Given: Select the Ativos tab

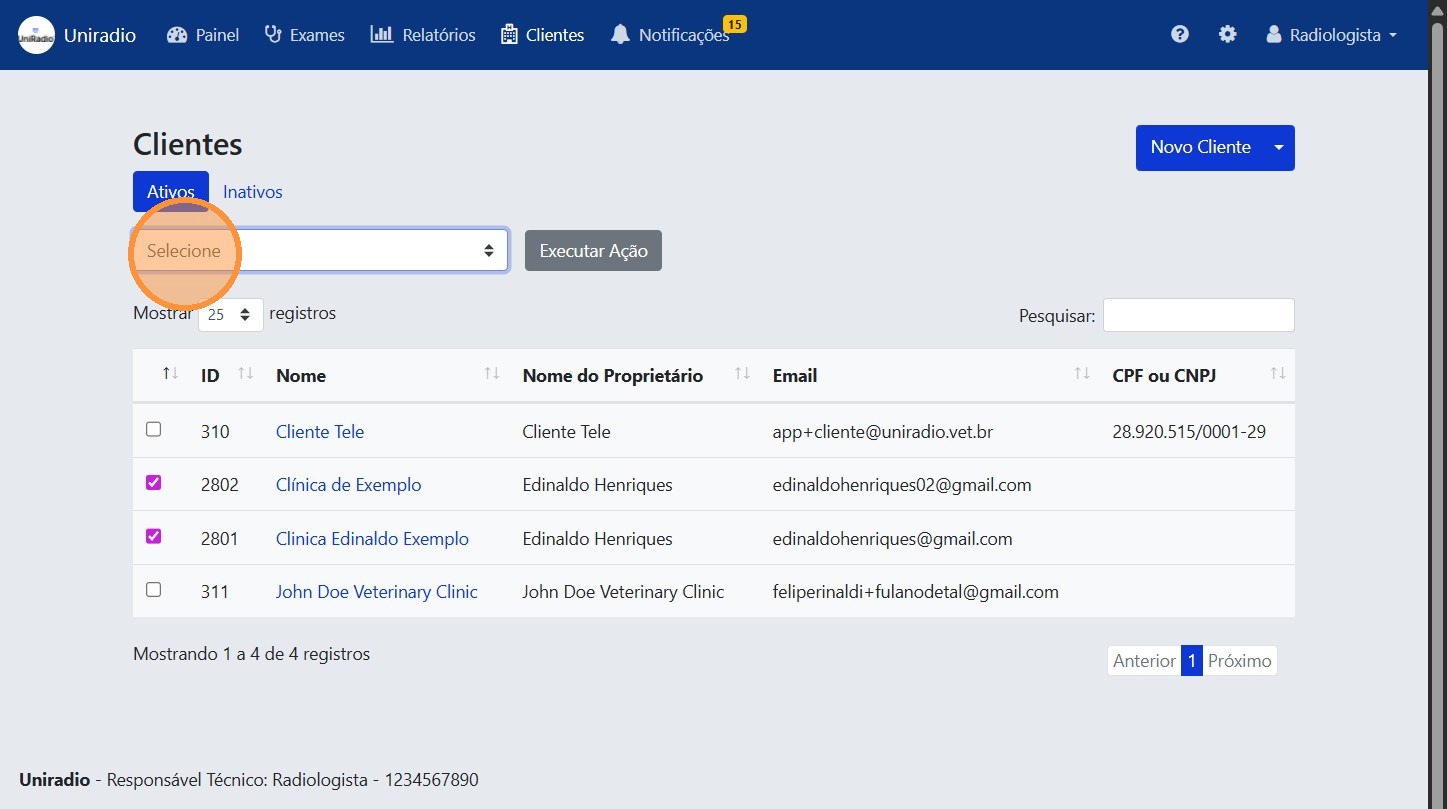Looking at the screenshot, I should (x=170, y=191).
